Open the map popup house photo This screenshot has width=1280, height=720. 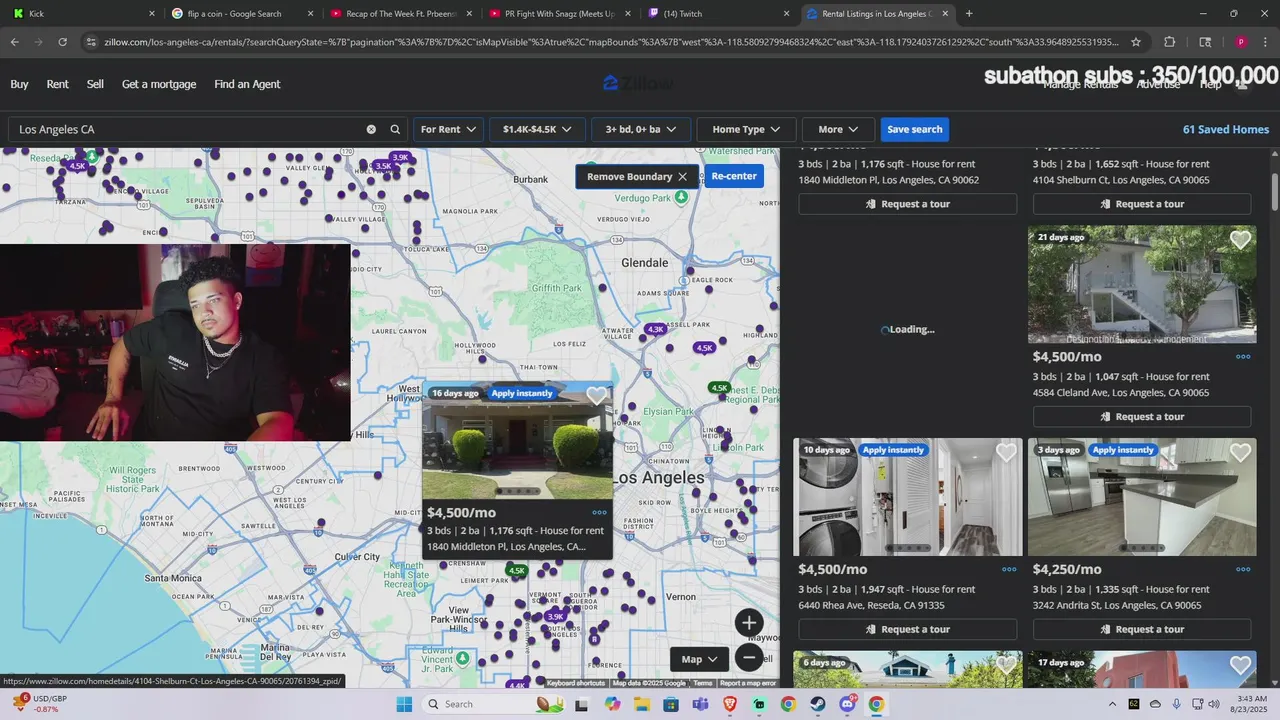point(517,439)
